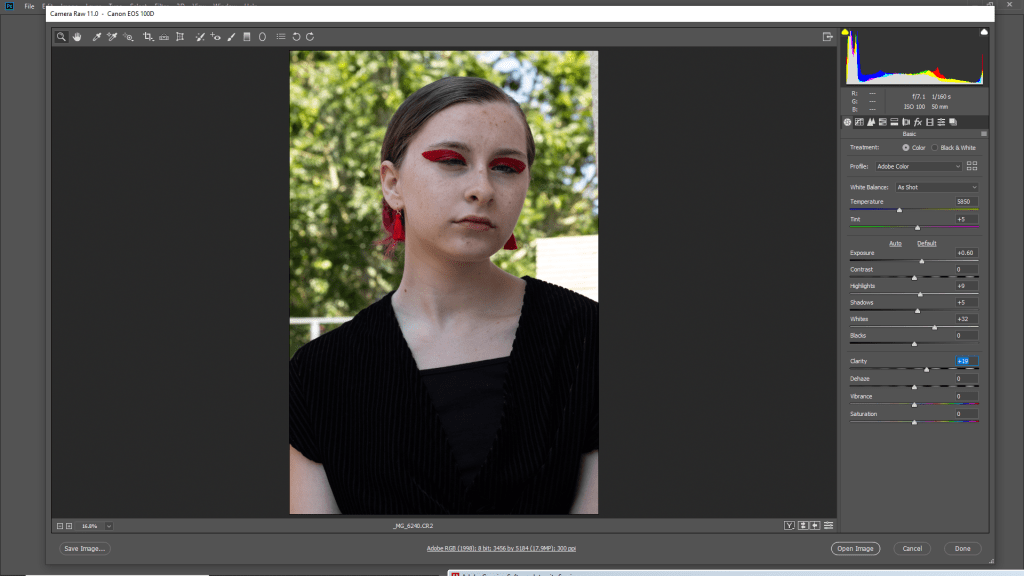
Task: Rotate image 90 degrees clockwise
Action: [x=310, y=37]
